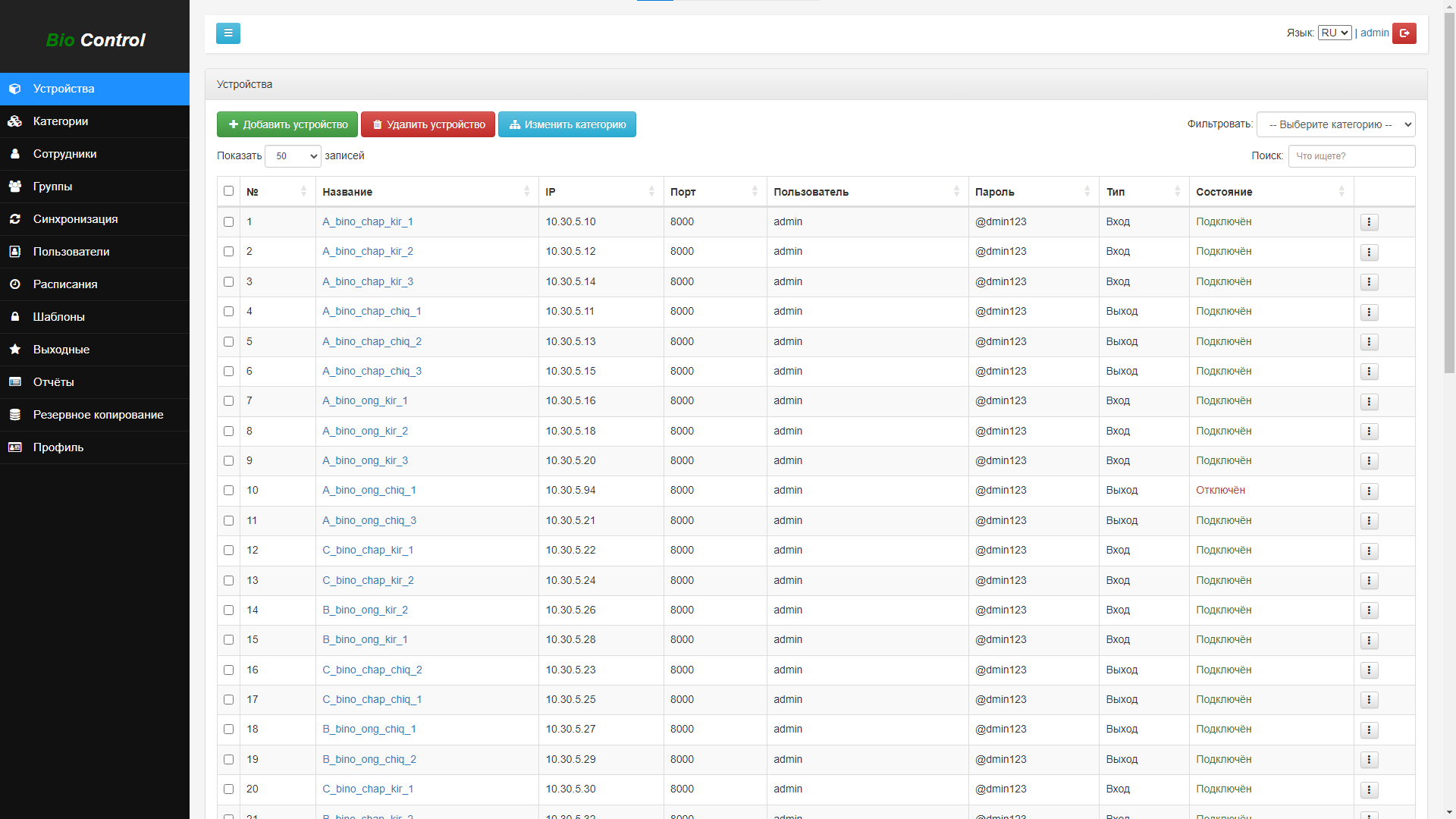
Task: Sort the table by IP column arrows
Action: coord(651,192)
